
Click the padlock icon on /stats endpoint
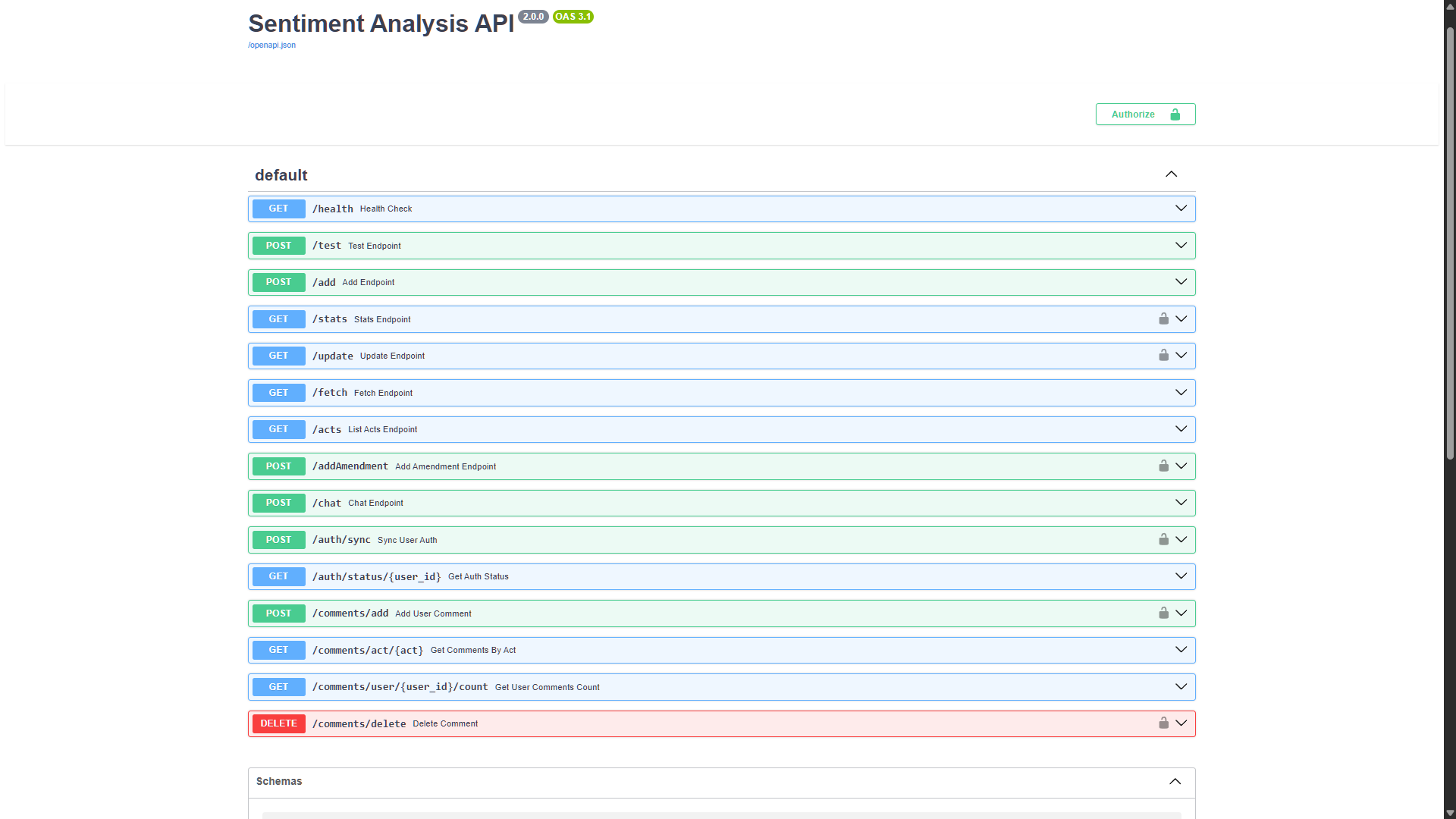click(x=1163, y=318)
